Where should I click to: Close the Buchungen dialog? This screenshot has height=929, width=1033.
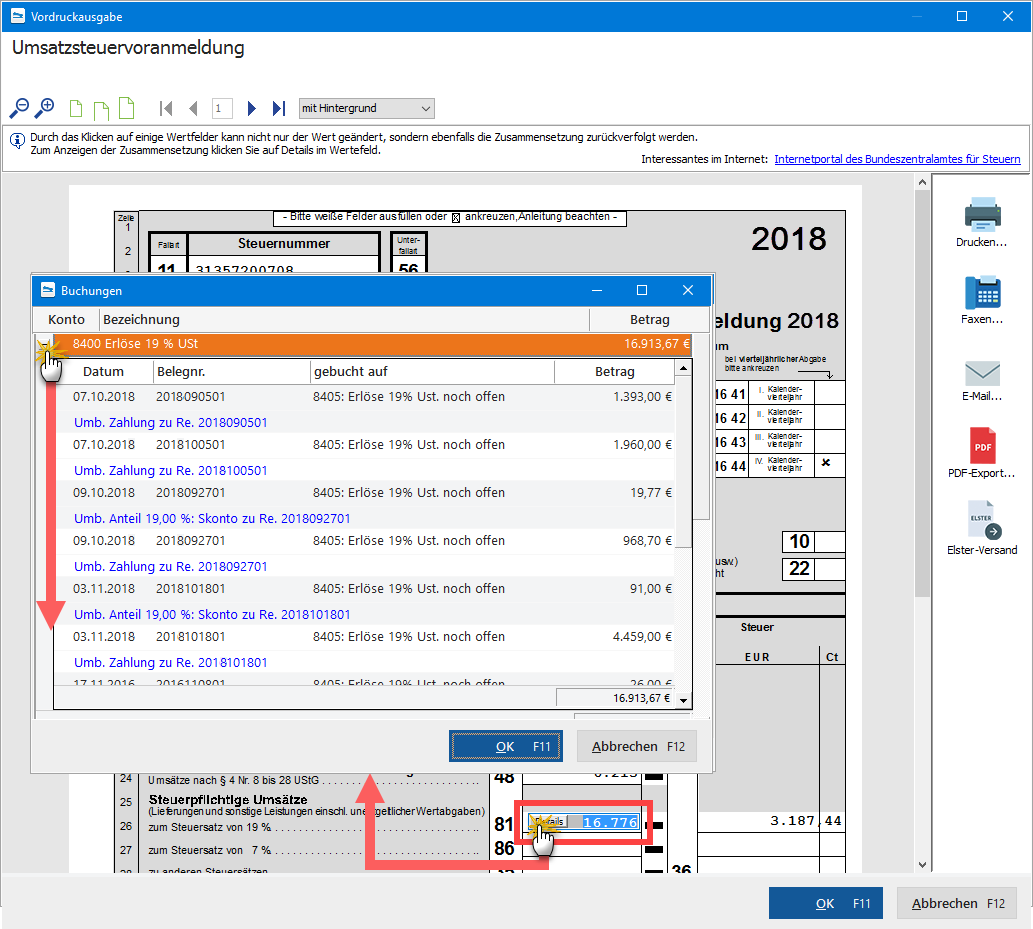tap(688, 290)
